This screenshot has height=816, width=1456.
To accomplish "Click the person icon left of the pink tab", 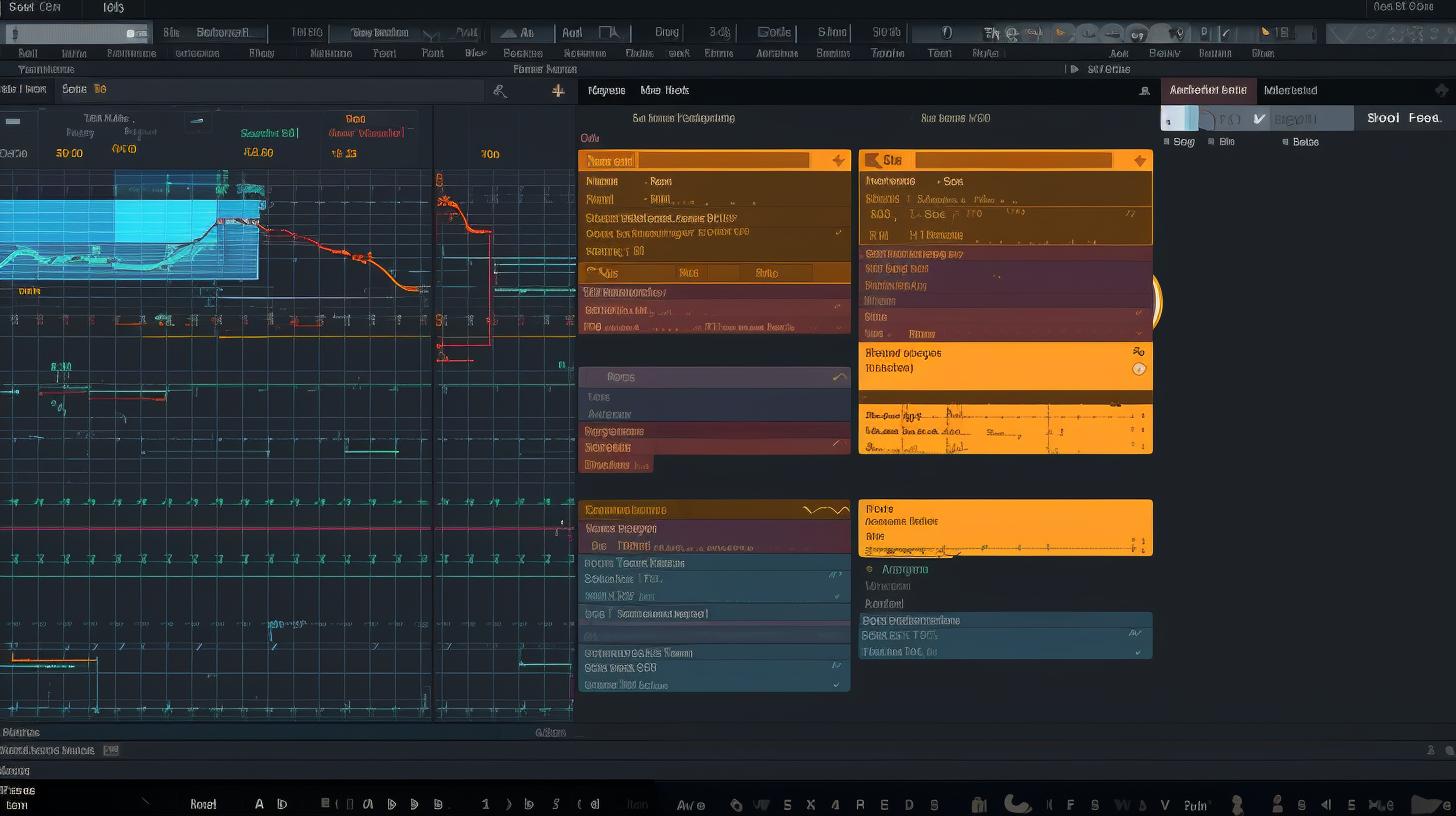I will [1144, 91].
